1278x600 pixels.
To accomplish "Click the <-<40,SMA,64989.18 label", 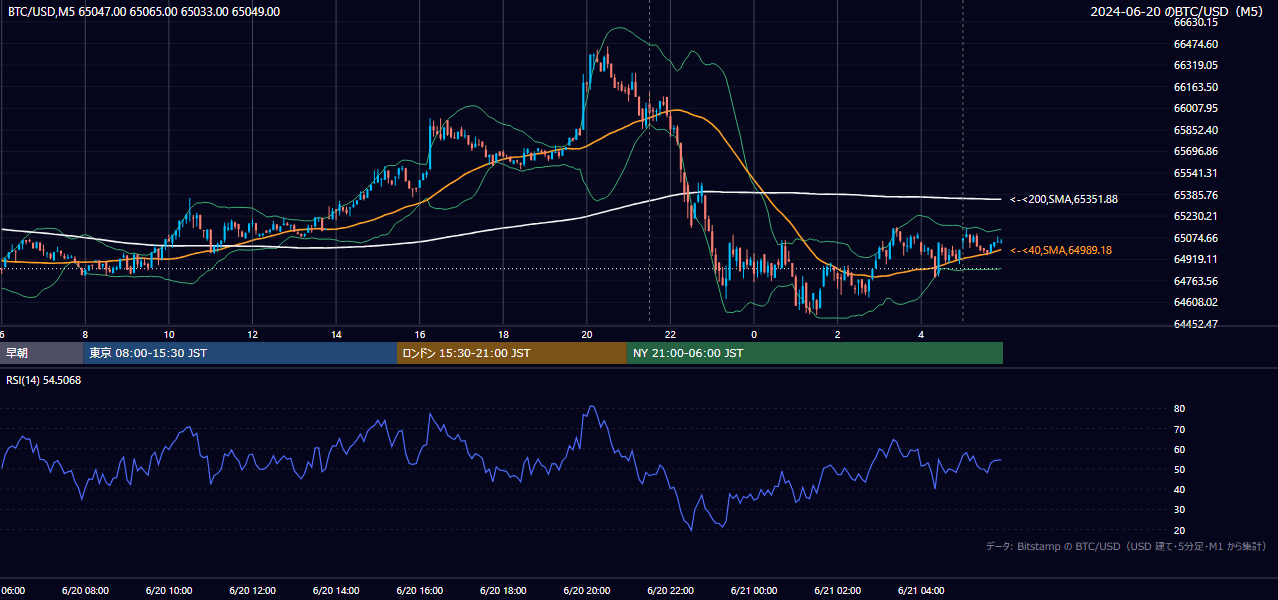I will click(1061, 250).
